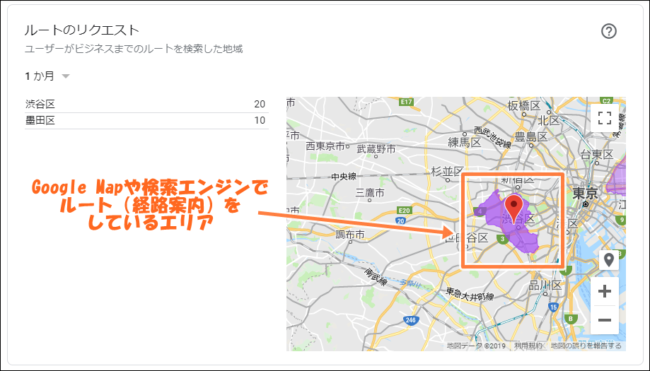Open the 利用規約 link on map
This screenshot has height=371, width=650.
coord(528,346)
